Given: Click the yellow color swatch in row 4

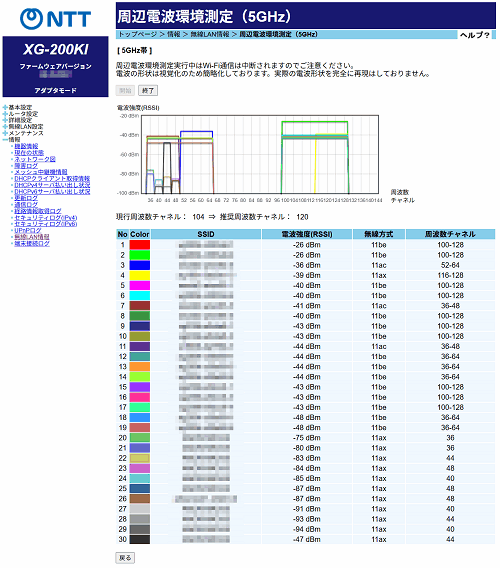Looking at the screenshot, I should [140, 275].
